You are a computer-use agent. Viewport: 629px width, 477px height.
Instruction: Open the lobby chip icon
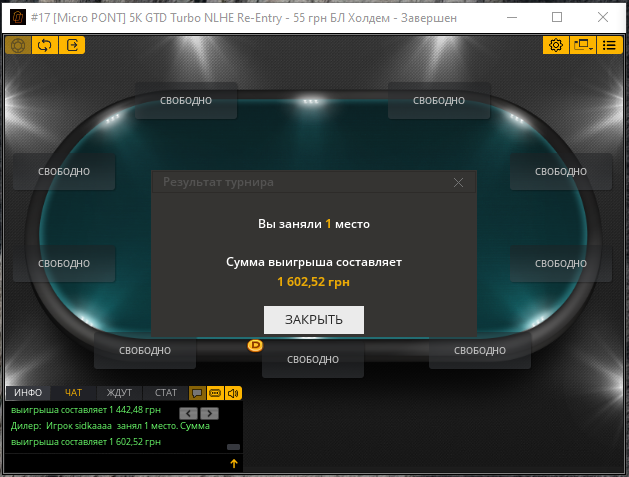point(18,45)
